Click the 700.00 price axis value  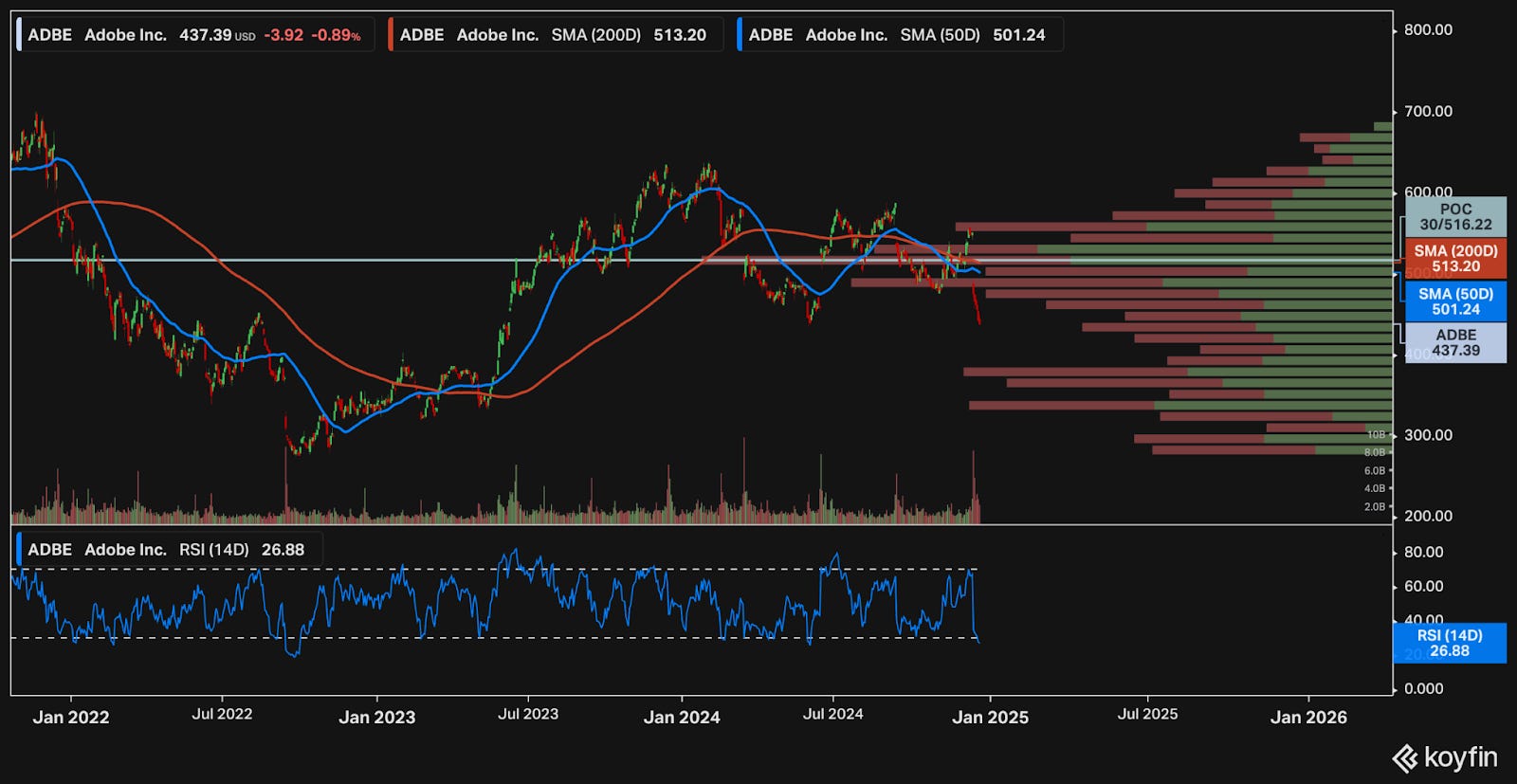1428,112
